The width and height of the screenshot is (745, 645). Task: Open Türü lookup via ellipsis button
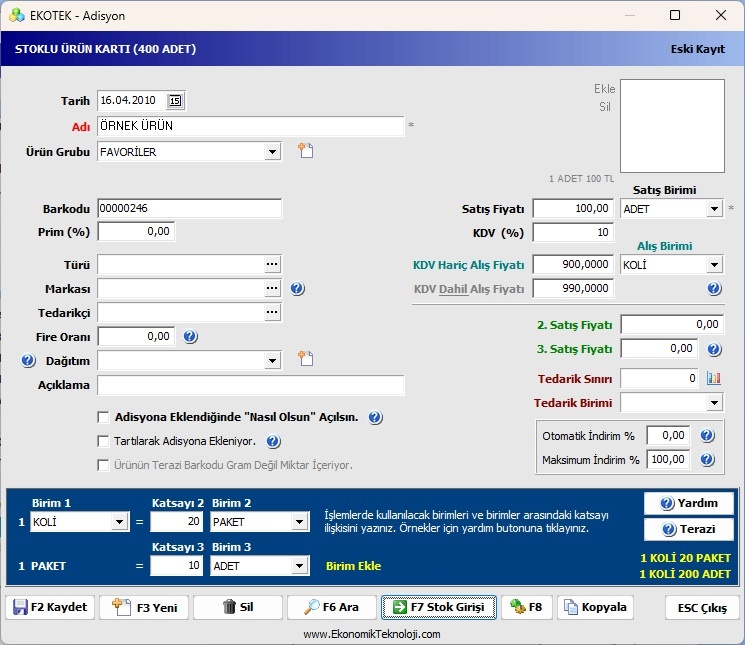click(272, 264)
